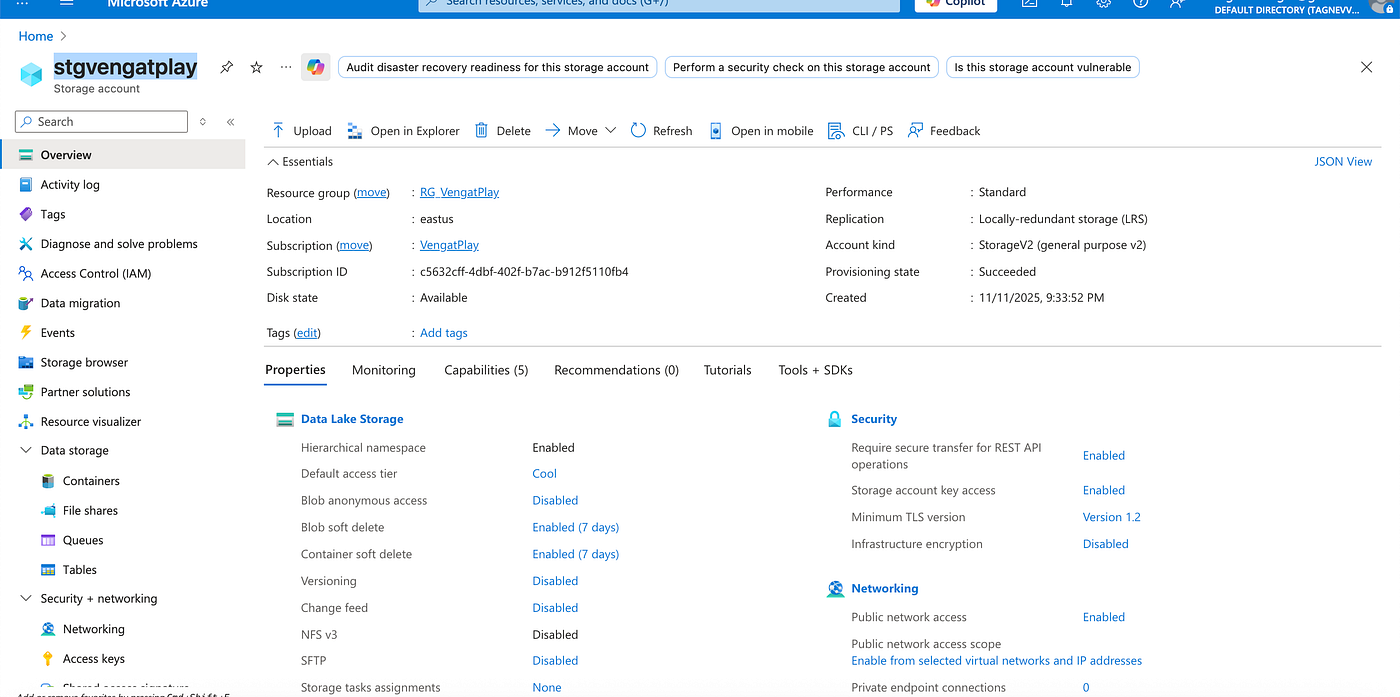Open the RG_VengatPlay resource group link

[459, 192]
